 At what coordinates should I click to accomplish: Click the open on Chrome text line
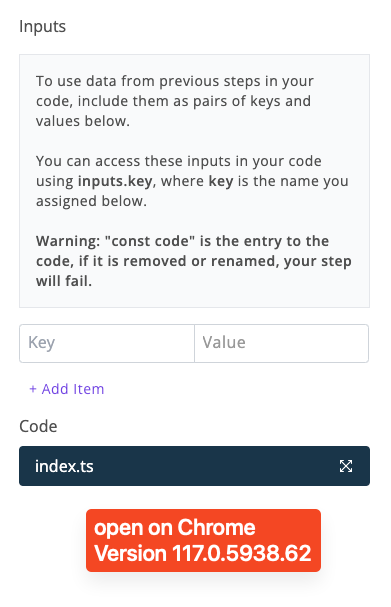pyautogui.click(x=175, y=527)
